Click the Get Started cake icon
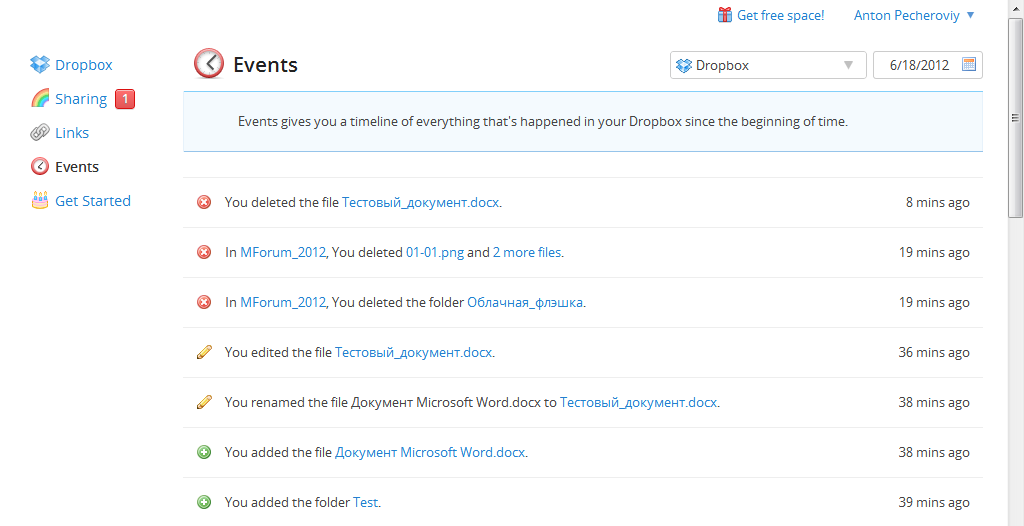Viewport: 1024px width, 526px height. [40, 200]
